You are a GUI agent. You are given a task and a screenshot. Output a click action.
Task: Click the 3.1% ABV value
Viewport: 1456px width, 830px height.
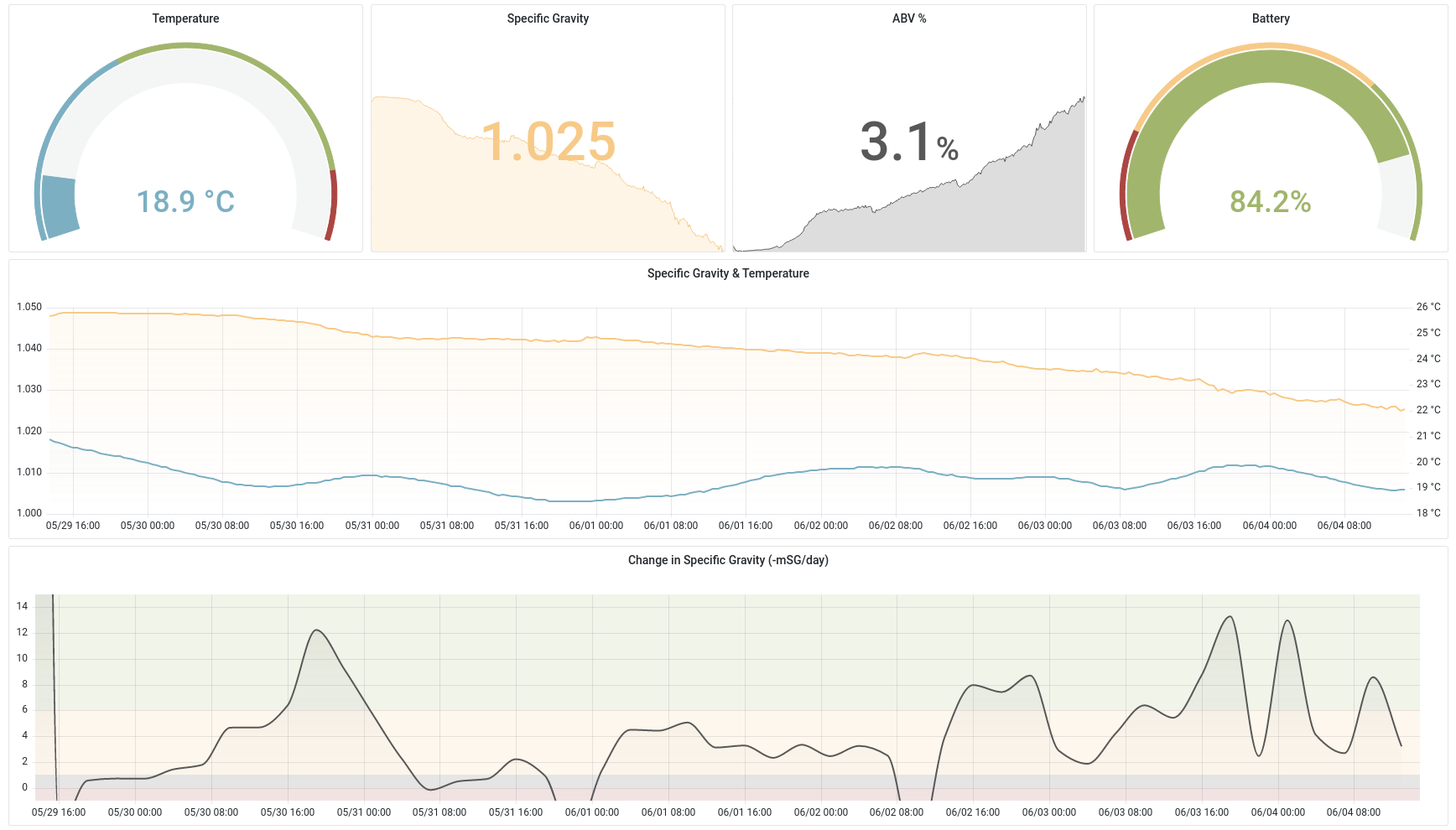(908, 142)
